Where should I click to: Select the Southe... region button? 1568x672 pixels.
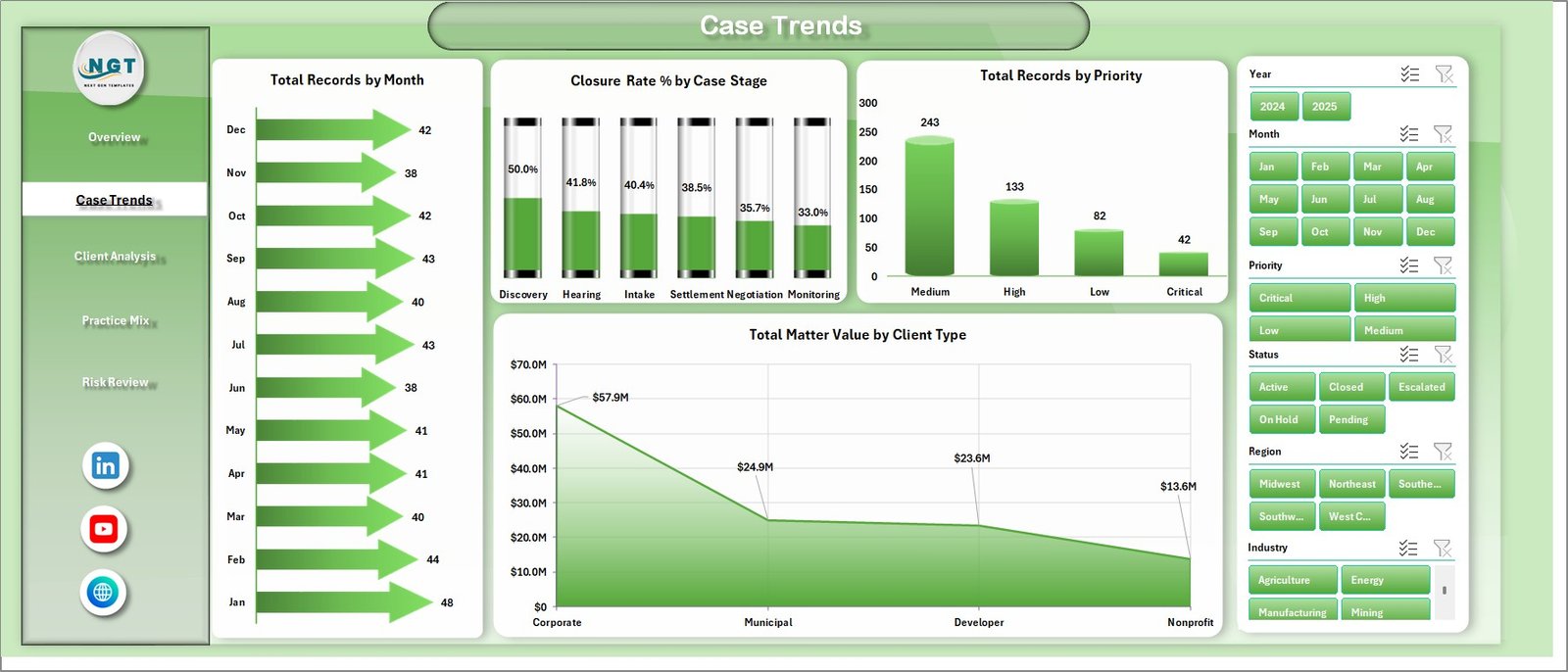click(1422, 484)
